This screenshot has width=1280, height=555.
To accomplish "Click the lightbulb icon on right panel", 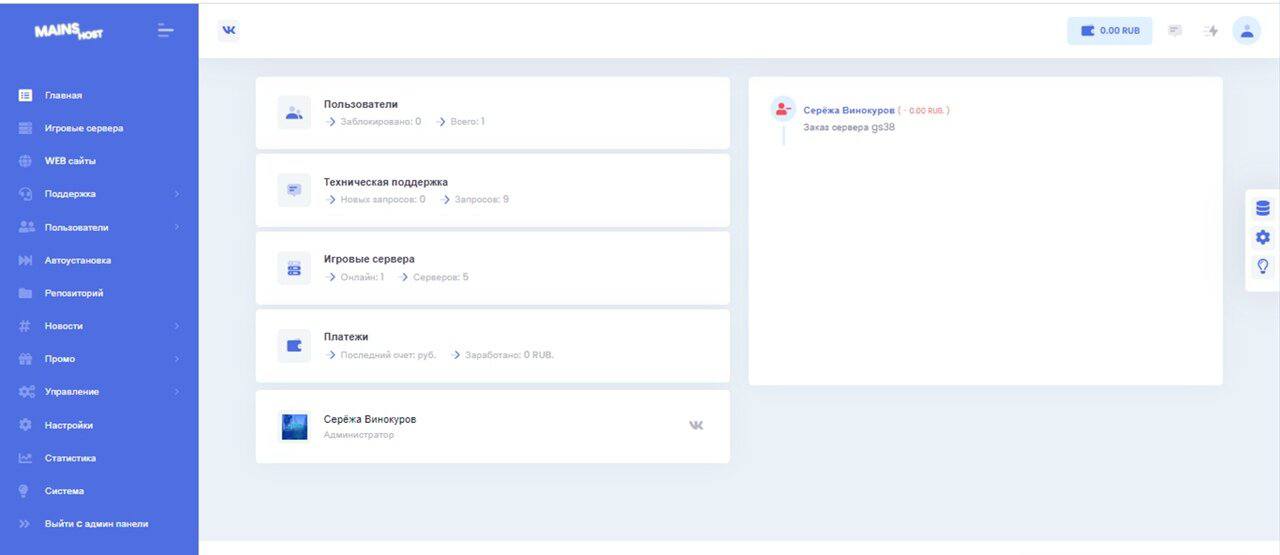I will pyautogui.click(x=1262, y=266).
